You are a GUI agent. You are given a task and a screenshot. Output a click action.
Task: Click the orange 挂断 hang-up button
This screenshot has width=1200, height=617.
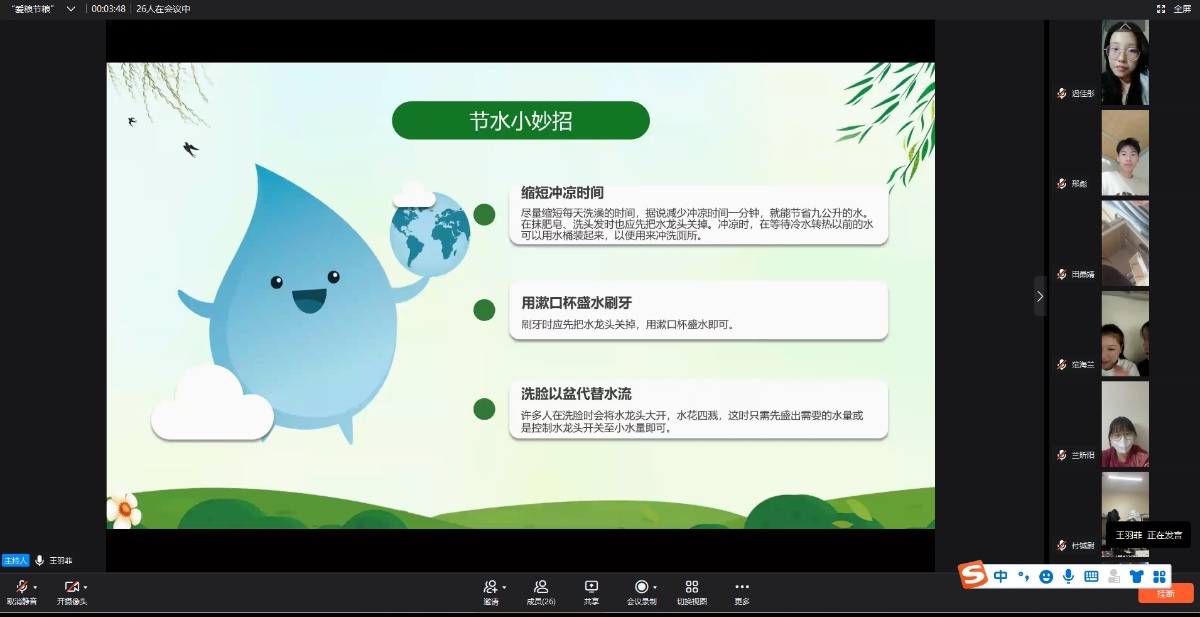point(1165,593)
